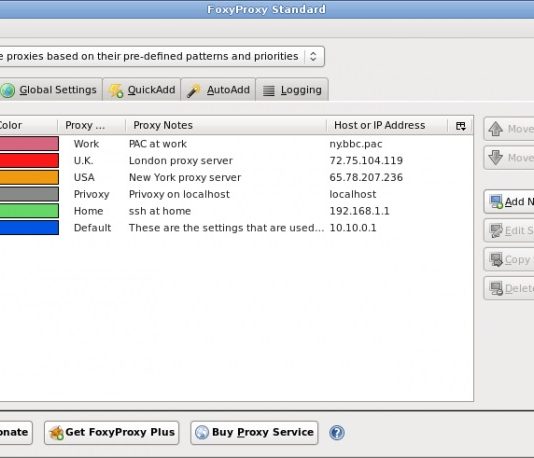Select the Home proxy name
Image resolution: width=534 pixels, height=458 pixels.
tap(88, 211)
